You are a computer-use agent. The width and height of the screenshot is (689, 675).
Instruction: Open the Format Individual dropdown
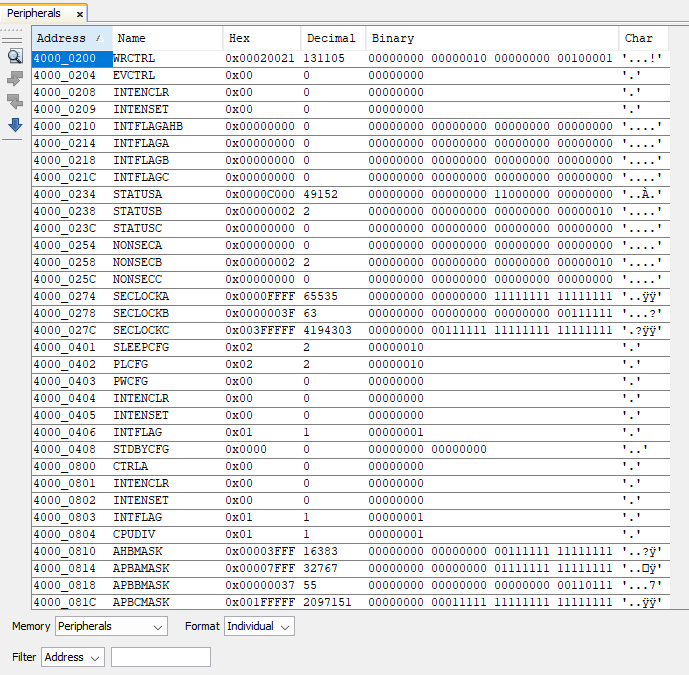pyautogui.click(x=259, y=626)
